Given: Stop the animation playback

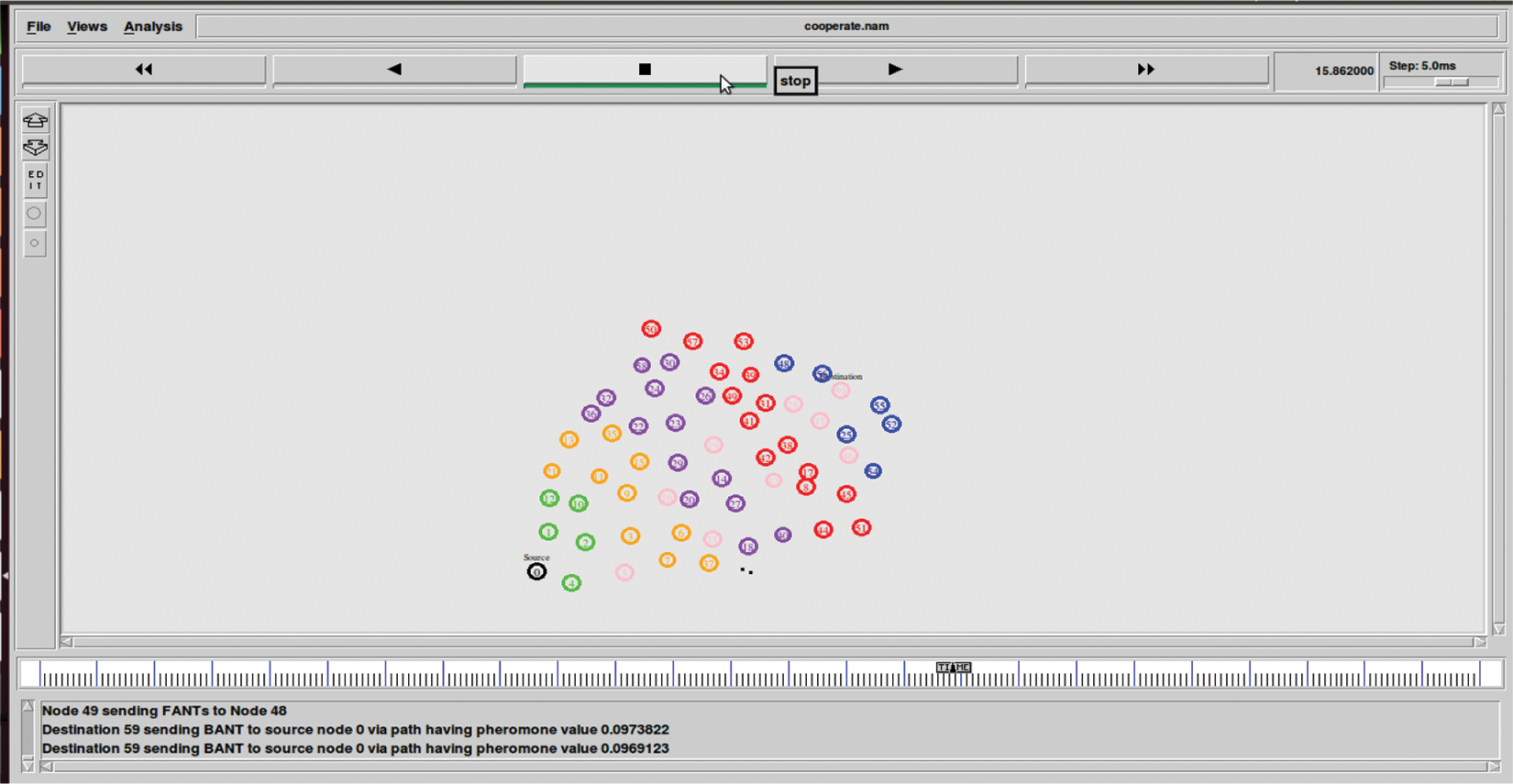Looking at the screenshot, I should tap(645, 70).
